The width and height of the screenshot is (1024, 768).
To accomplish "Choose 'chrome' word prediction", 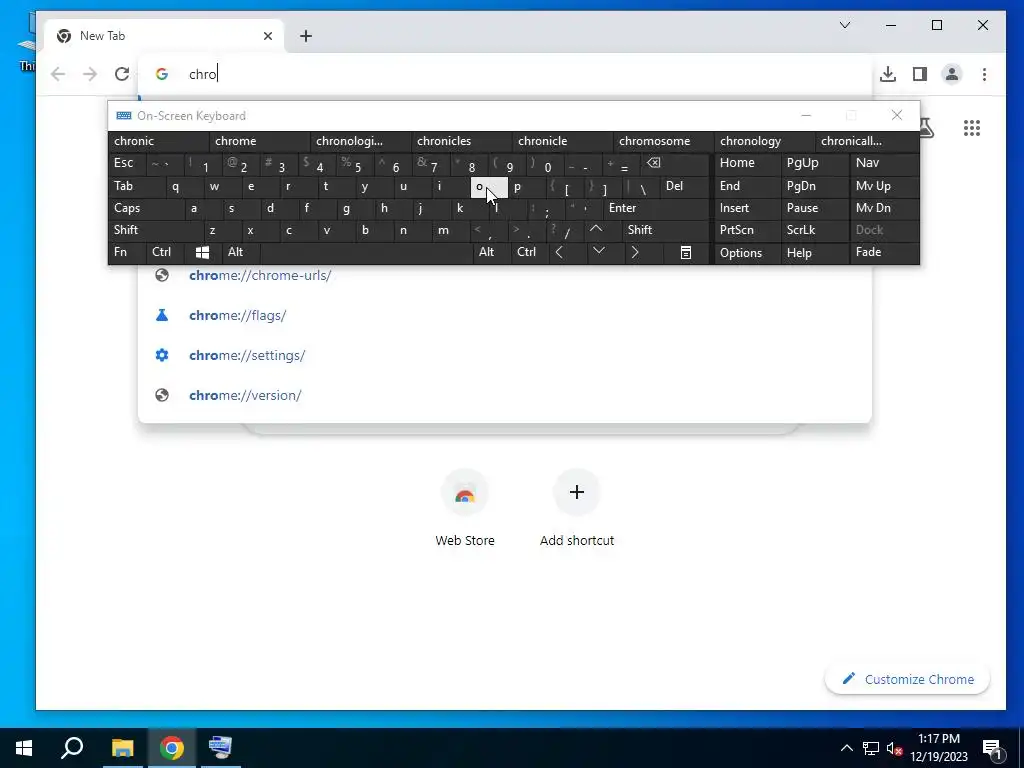I will click(259, 141).
